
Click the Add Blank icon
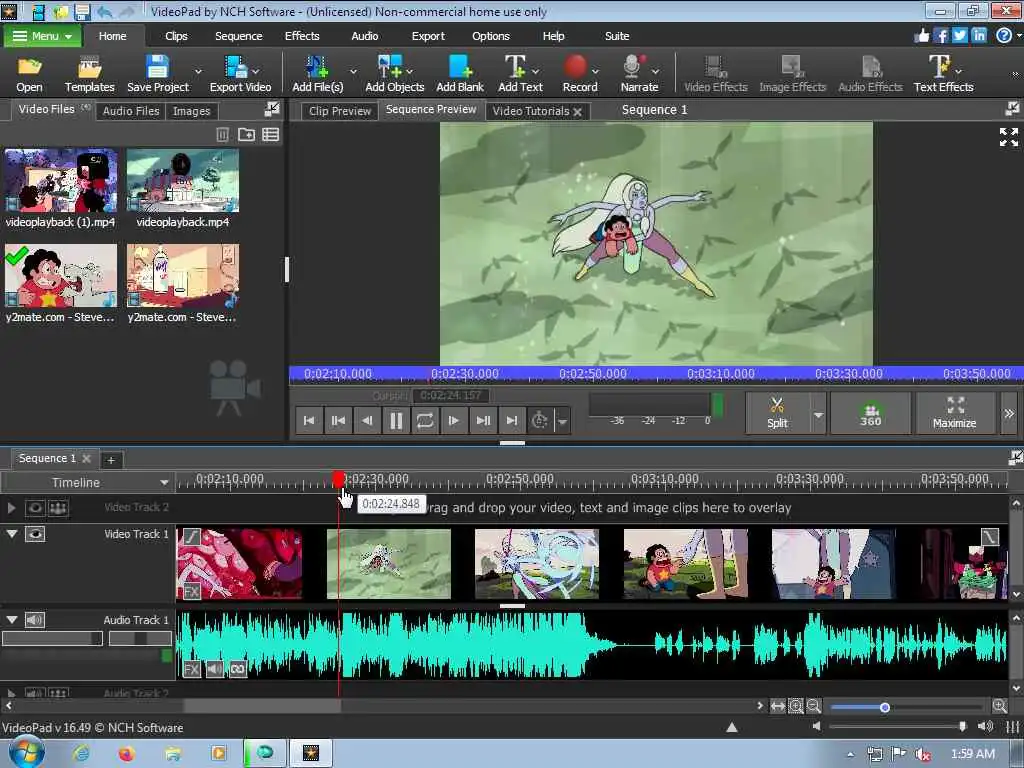(460, 73)
